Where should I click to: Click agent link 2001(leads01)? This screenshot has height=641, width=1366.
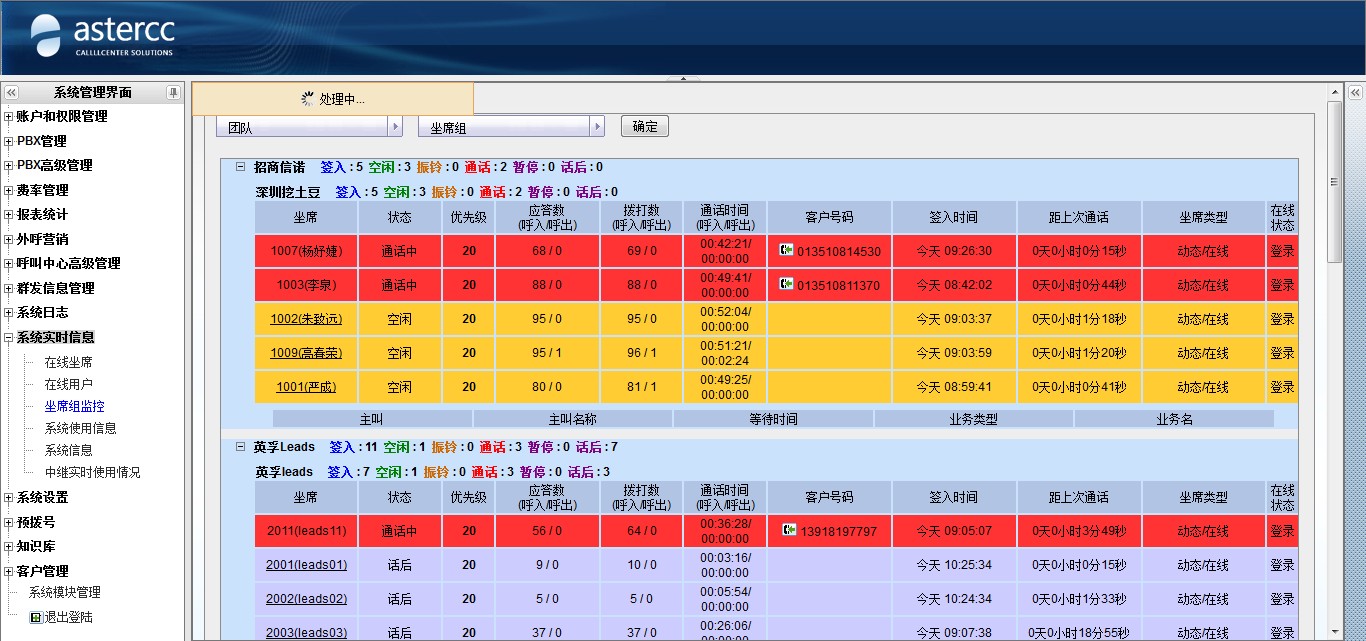(x=306, y=565)
